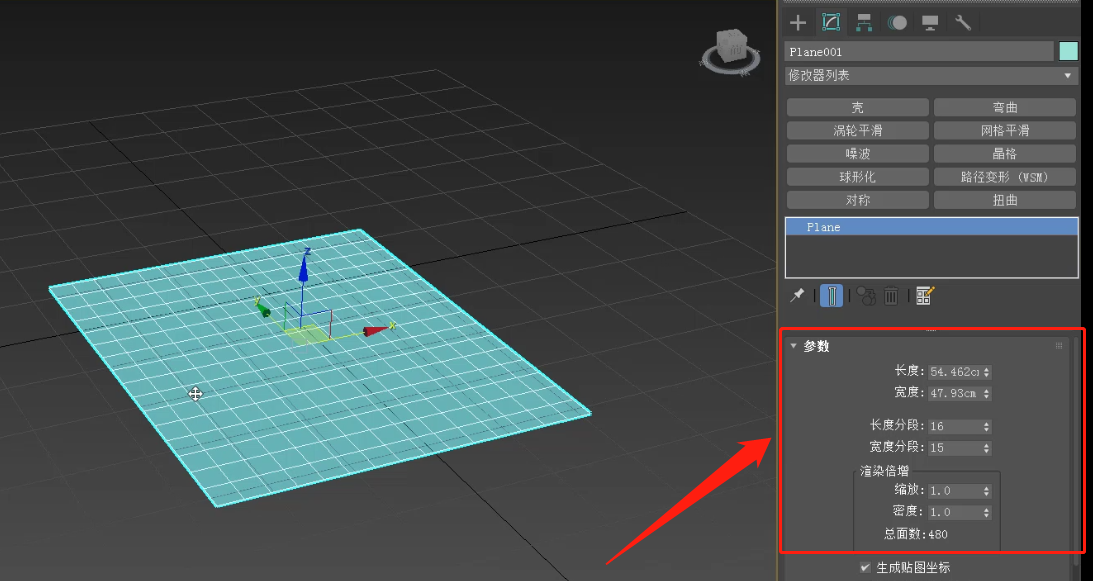The width and height of the screenshot is (1093, 581).
Task: Adjust the 长度分段 spinner arrows
Action: tap(986, 426)
